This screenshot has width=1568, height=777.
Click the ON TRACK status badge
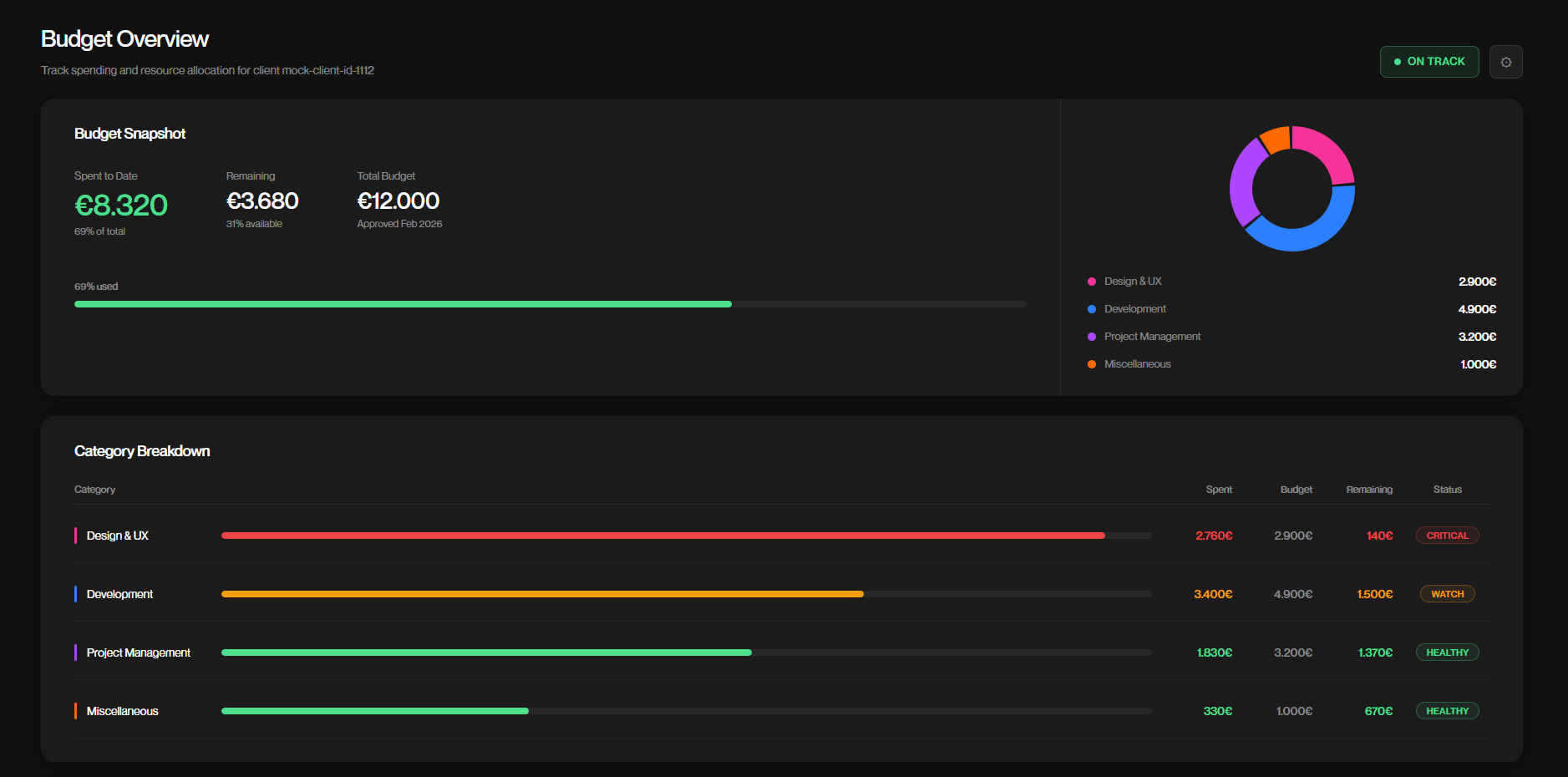click(x=1428, y=62)
